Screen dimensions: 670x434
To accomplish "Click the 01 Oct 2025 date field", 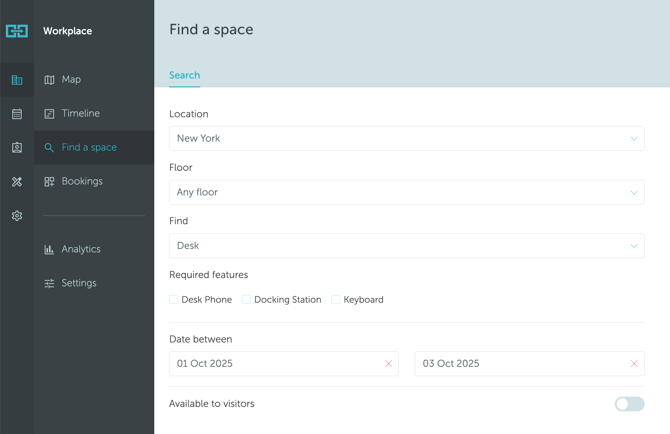I will point(275,364).
